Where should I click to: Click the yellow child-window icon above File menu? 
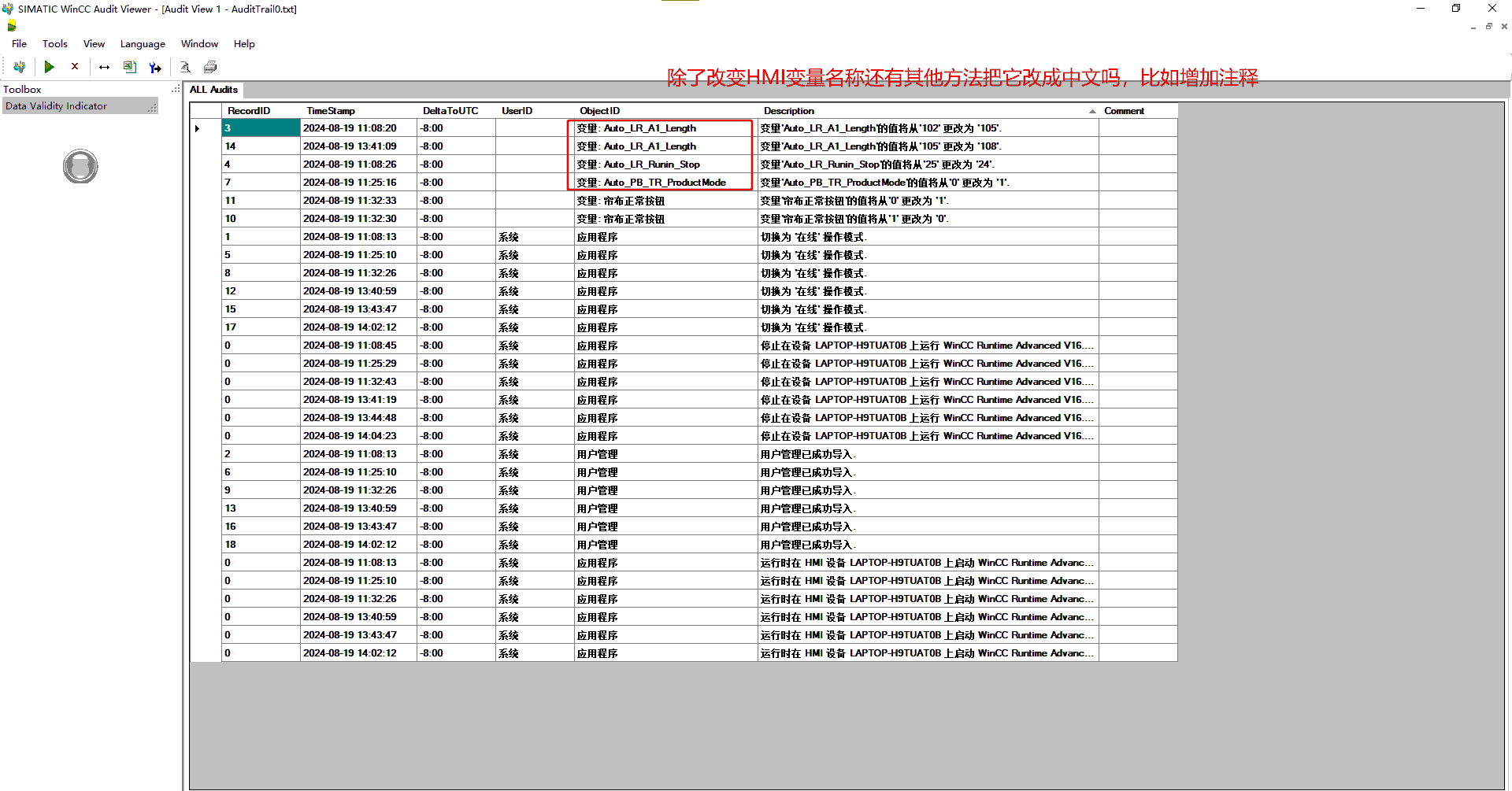[x=12, y=26]
